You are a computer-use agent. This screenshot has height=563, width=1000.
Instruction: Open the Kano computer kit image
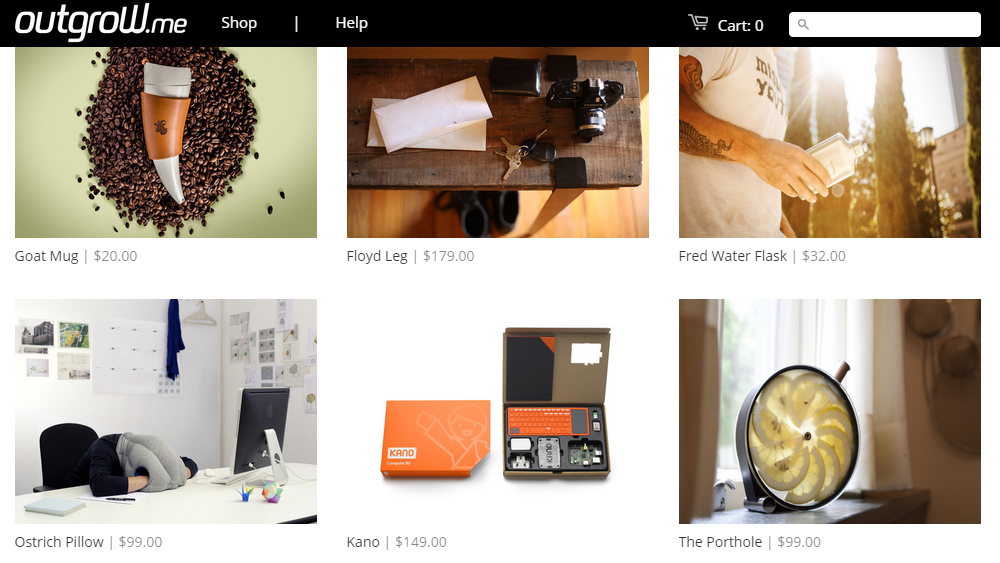tap(497, 411)
